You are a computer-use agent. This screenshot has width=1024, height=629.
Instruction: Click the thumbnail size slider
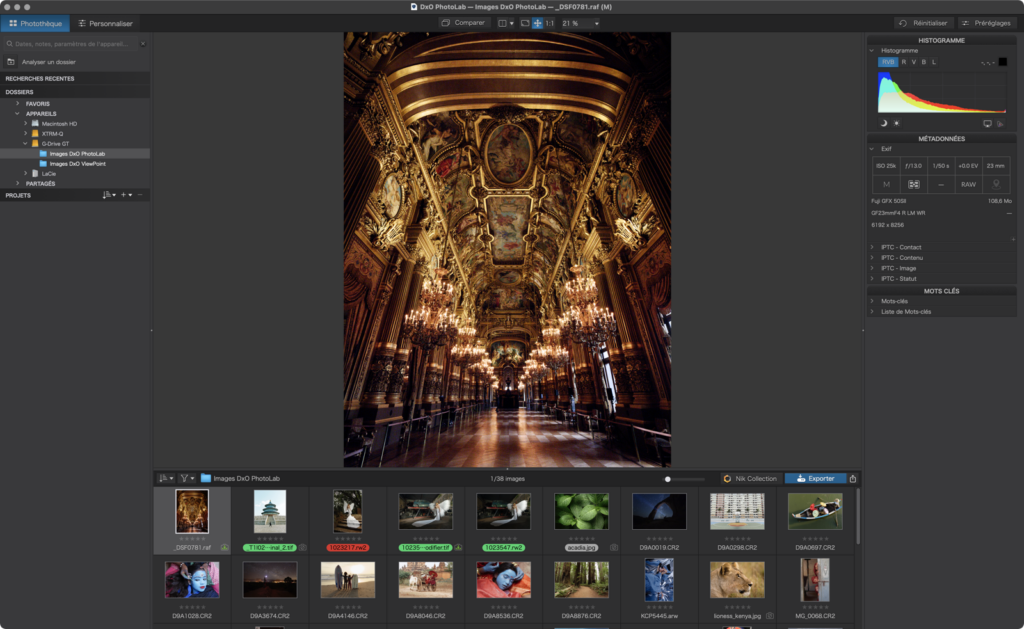684,479
